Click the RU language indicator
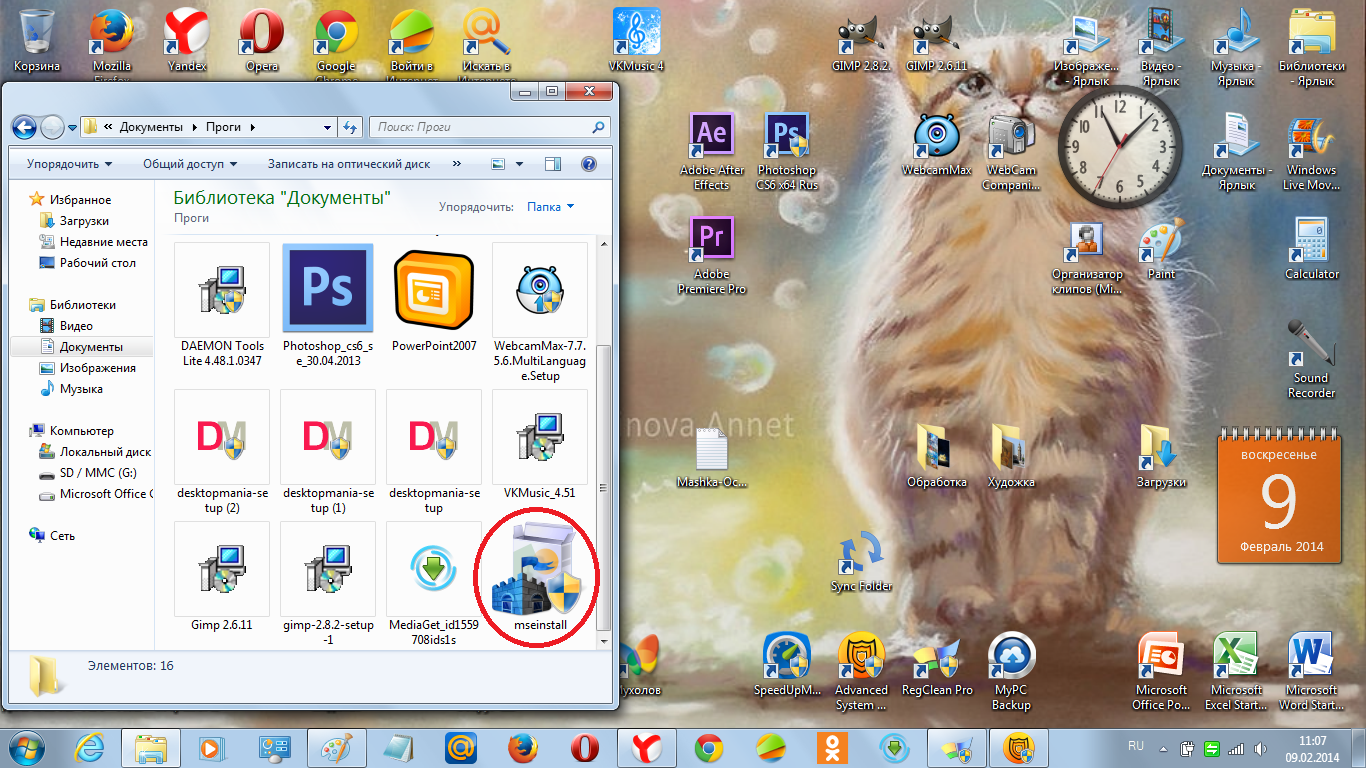 (x=1136, y=747)
